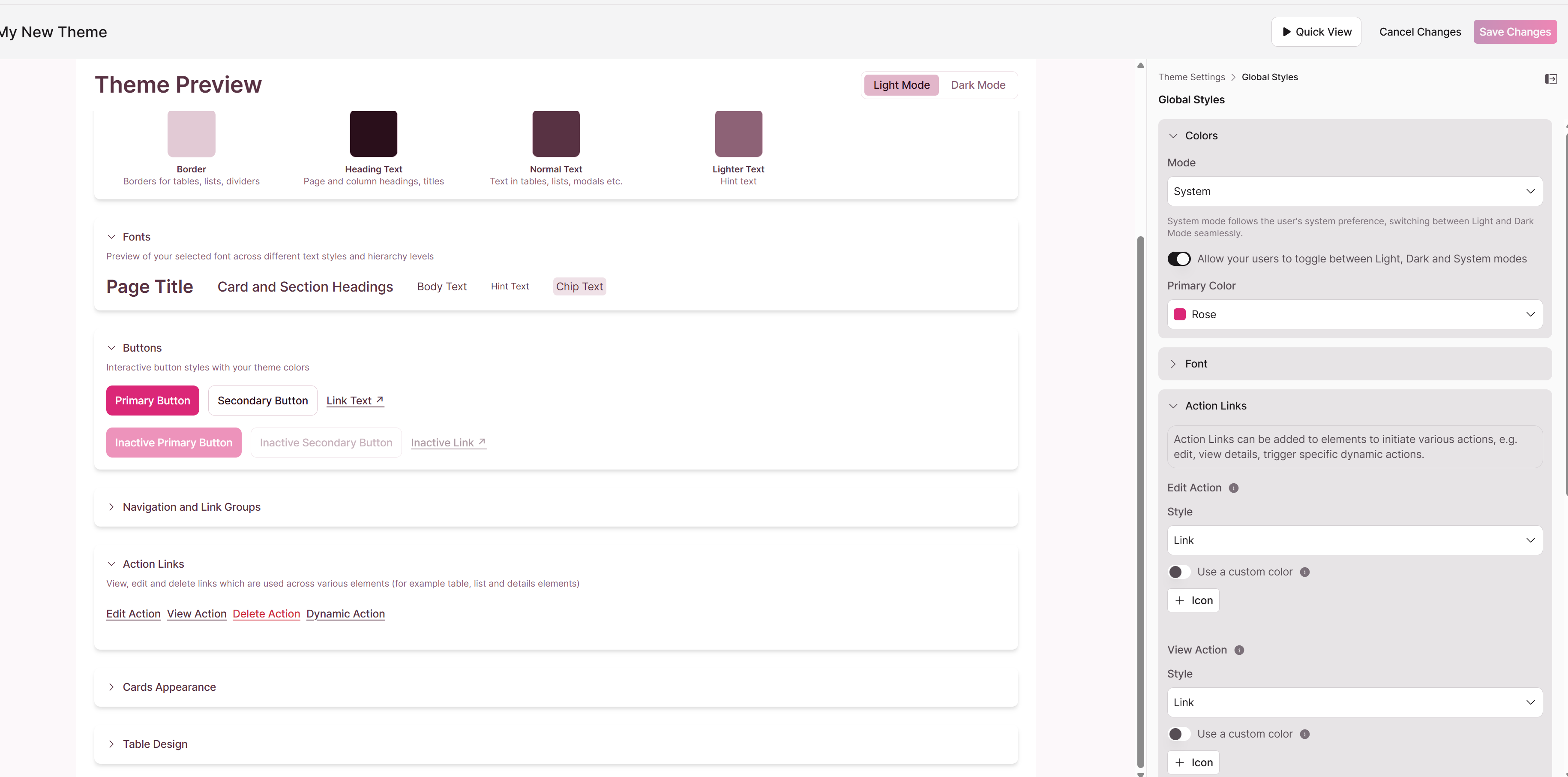Add an Icon to the Edit Action

[x=1193, y=600]
